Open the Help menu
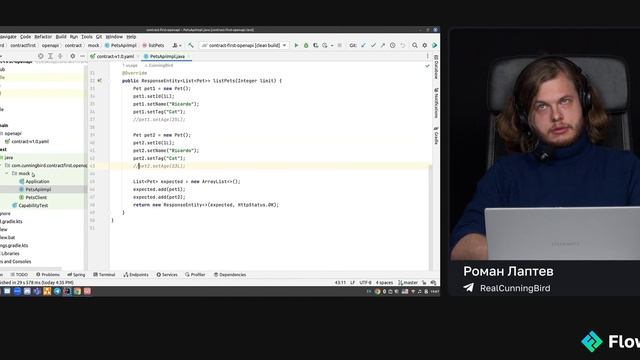640x360 pixels. coord(131,37)
